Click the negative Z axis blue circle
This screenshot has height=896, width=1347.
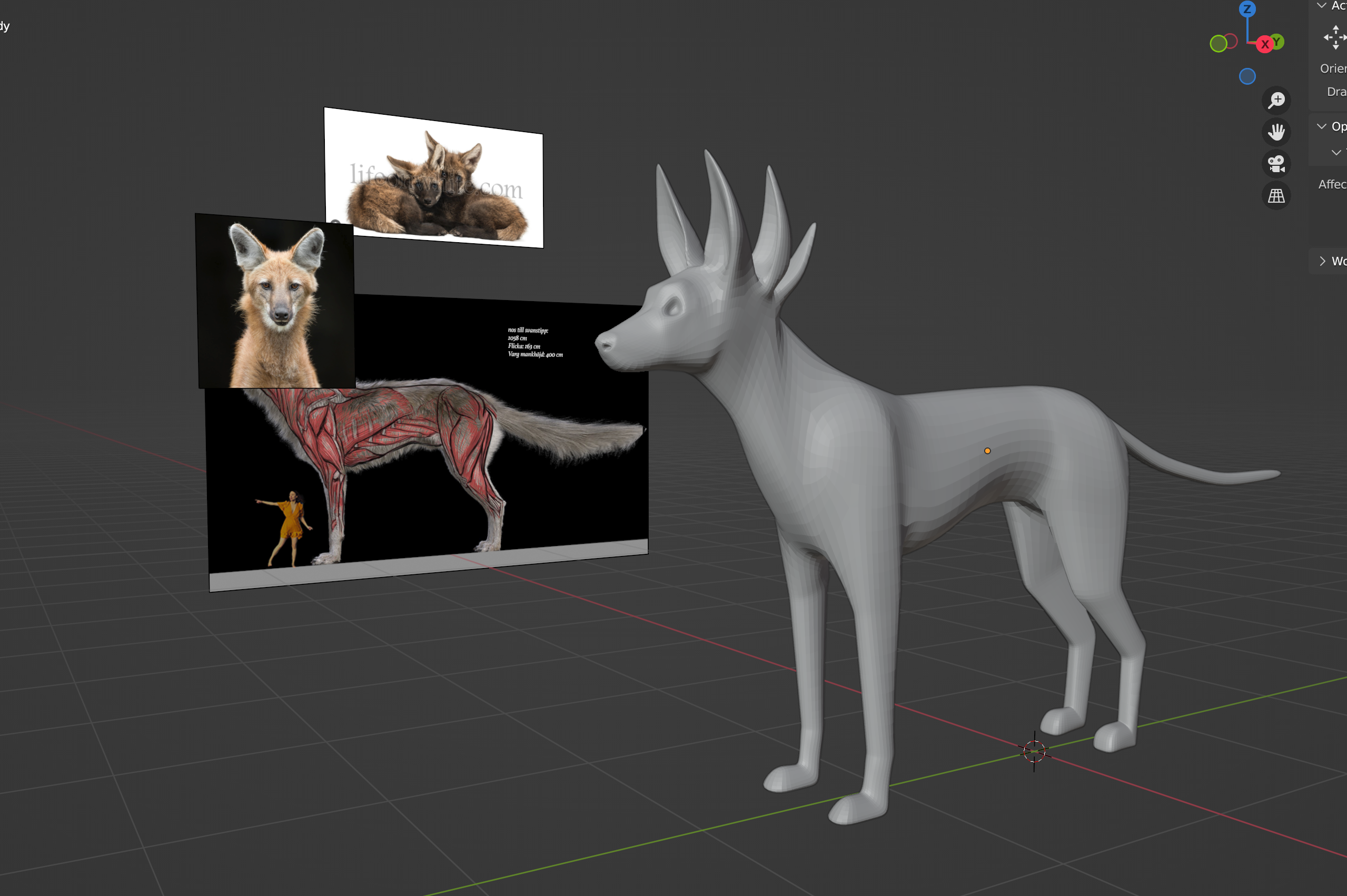click(x=1247, y=76)
